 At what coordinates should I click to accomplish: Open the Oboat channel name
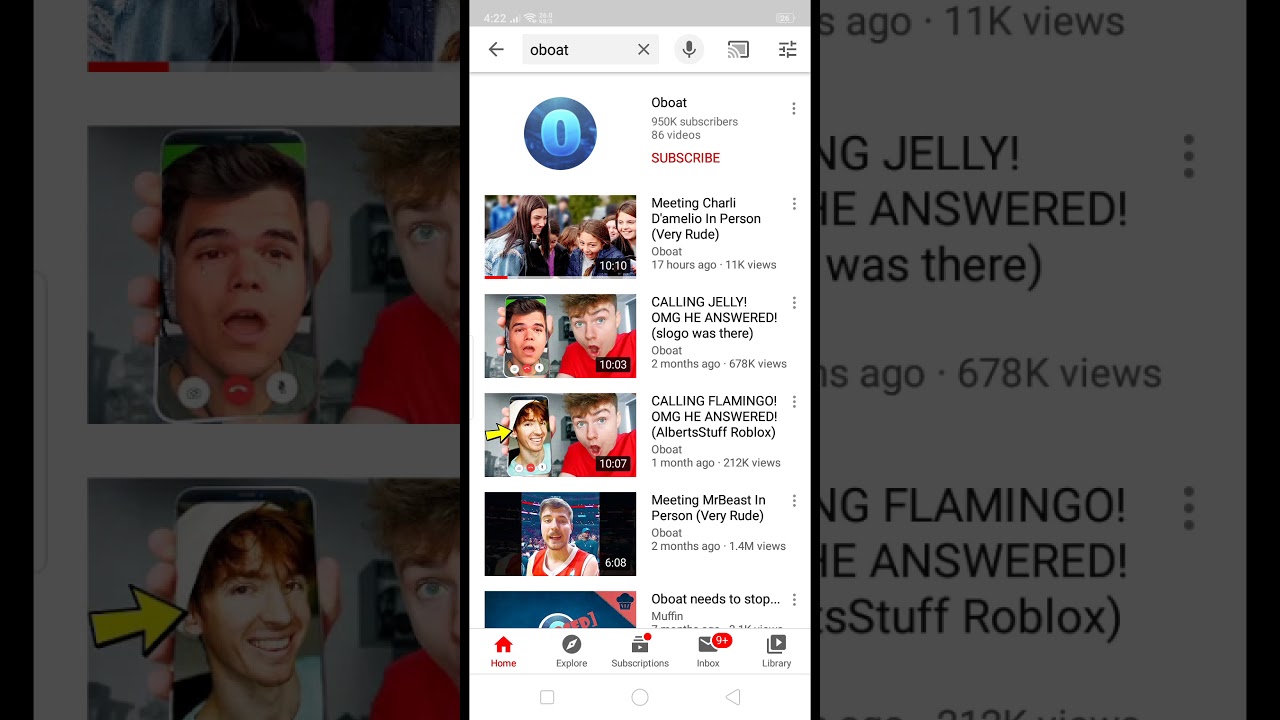tap(669, 102)
